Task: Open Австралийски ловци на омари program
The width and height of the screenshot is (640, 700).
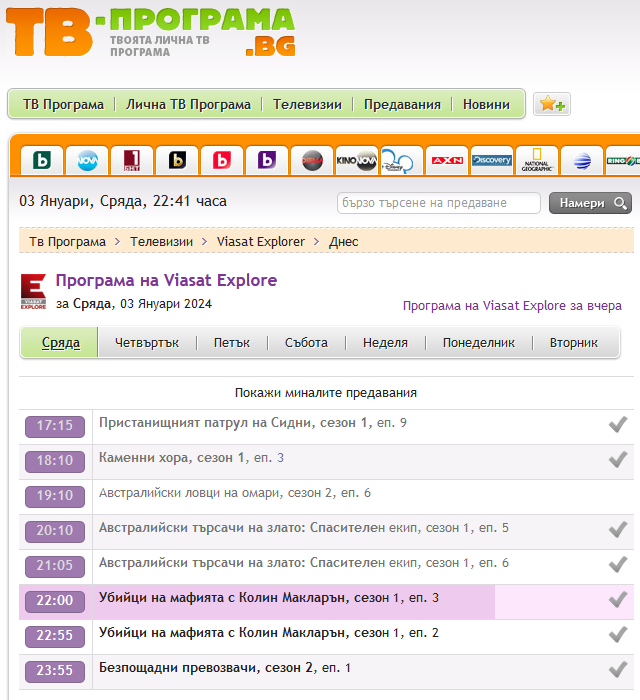Action: point(235,492)
